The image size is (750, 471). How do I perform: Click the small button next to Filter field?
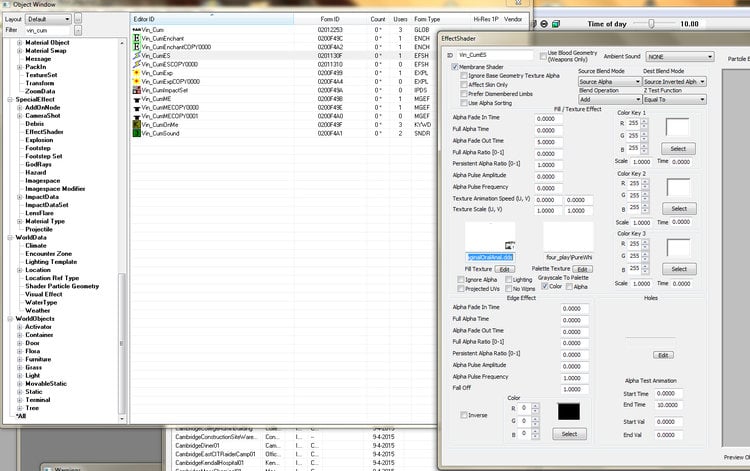pyautogui.click(x=78, y=30)
